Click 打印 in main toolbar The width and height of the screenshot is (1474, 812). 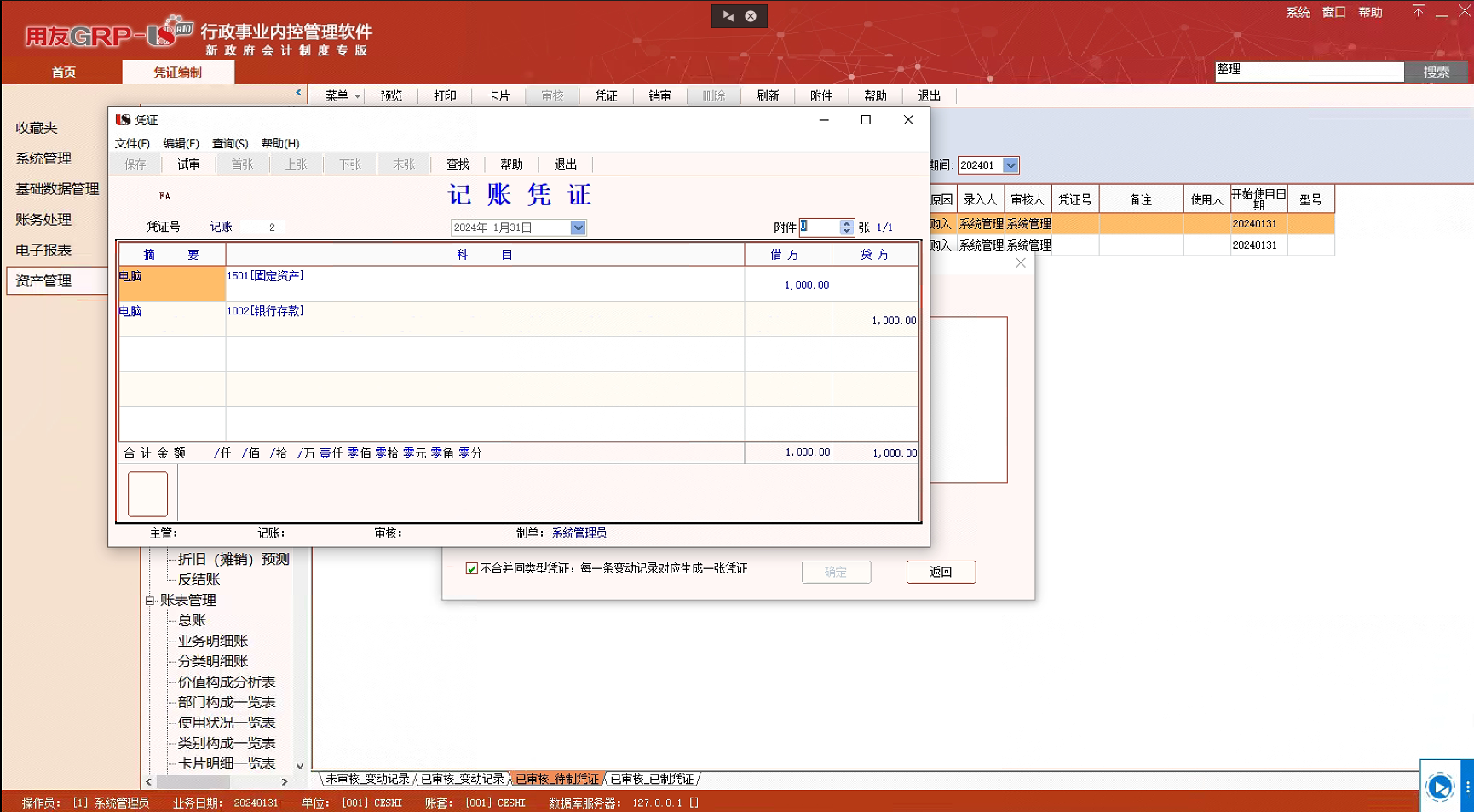point(445,95)
